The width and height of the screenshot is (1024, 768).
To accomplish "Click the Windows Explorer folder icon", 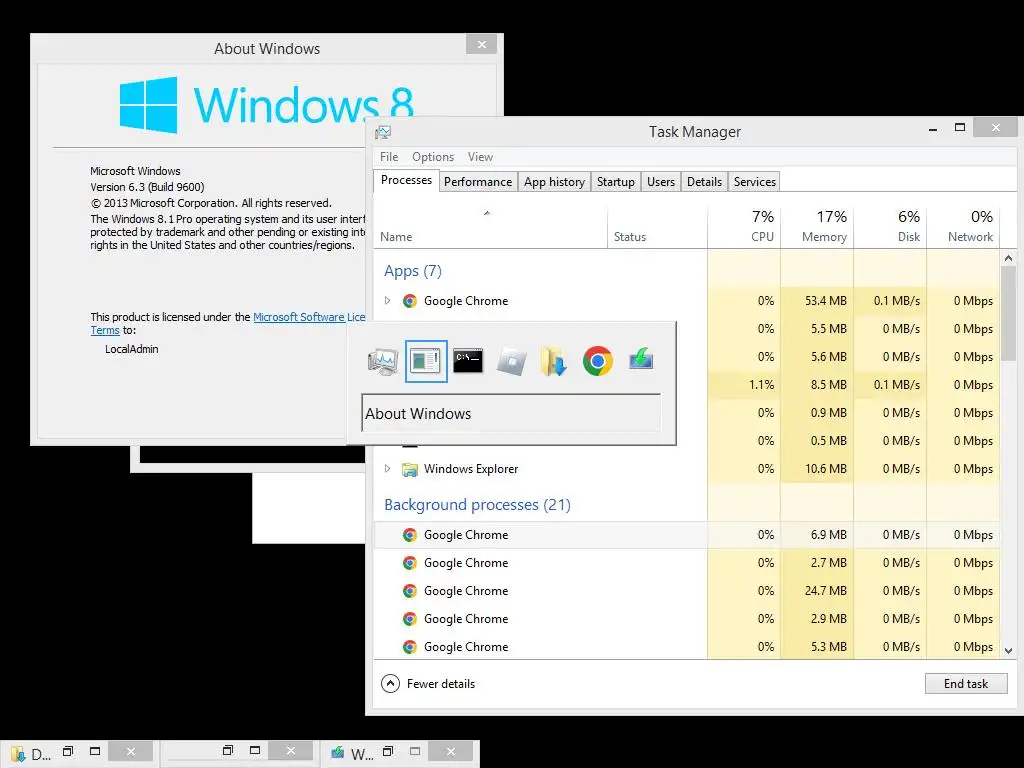I will pyautogui.click(x=409, y=469).
